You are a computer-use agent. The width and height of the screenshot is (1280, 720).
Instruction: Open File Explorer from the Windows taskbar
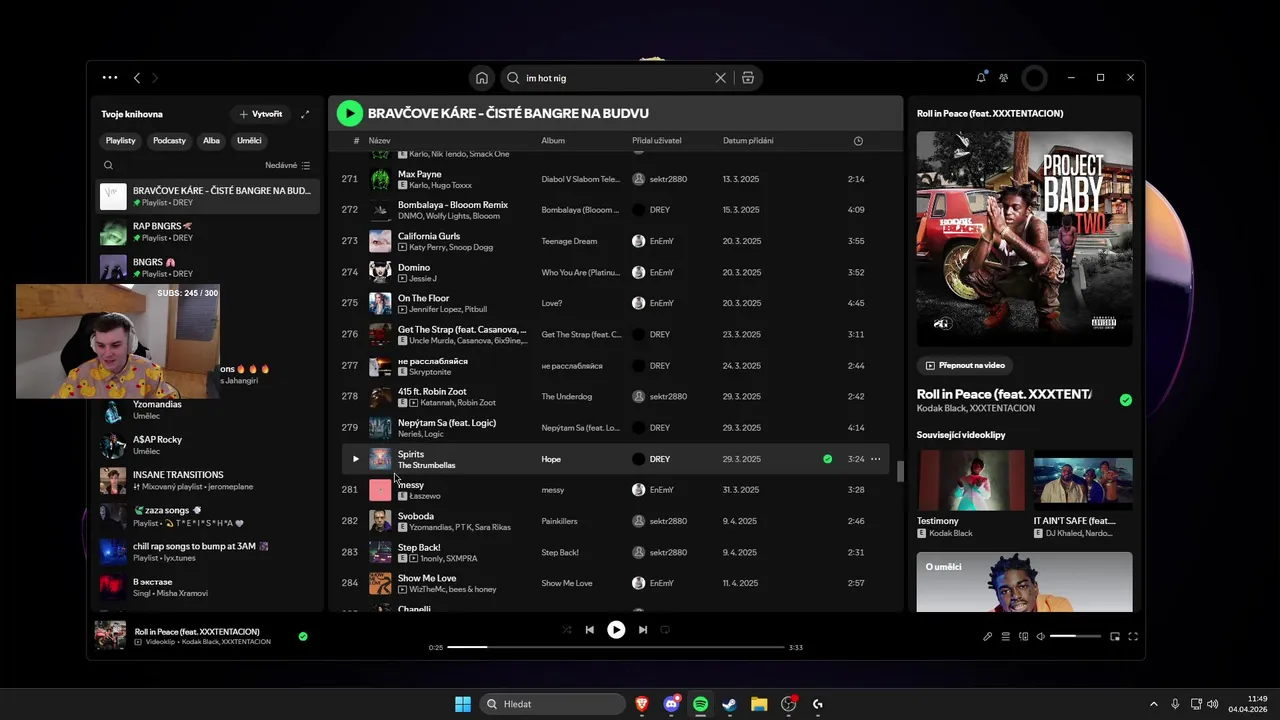click(x=759, y=704)
